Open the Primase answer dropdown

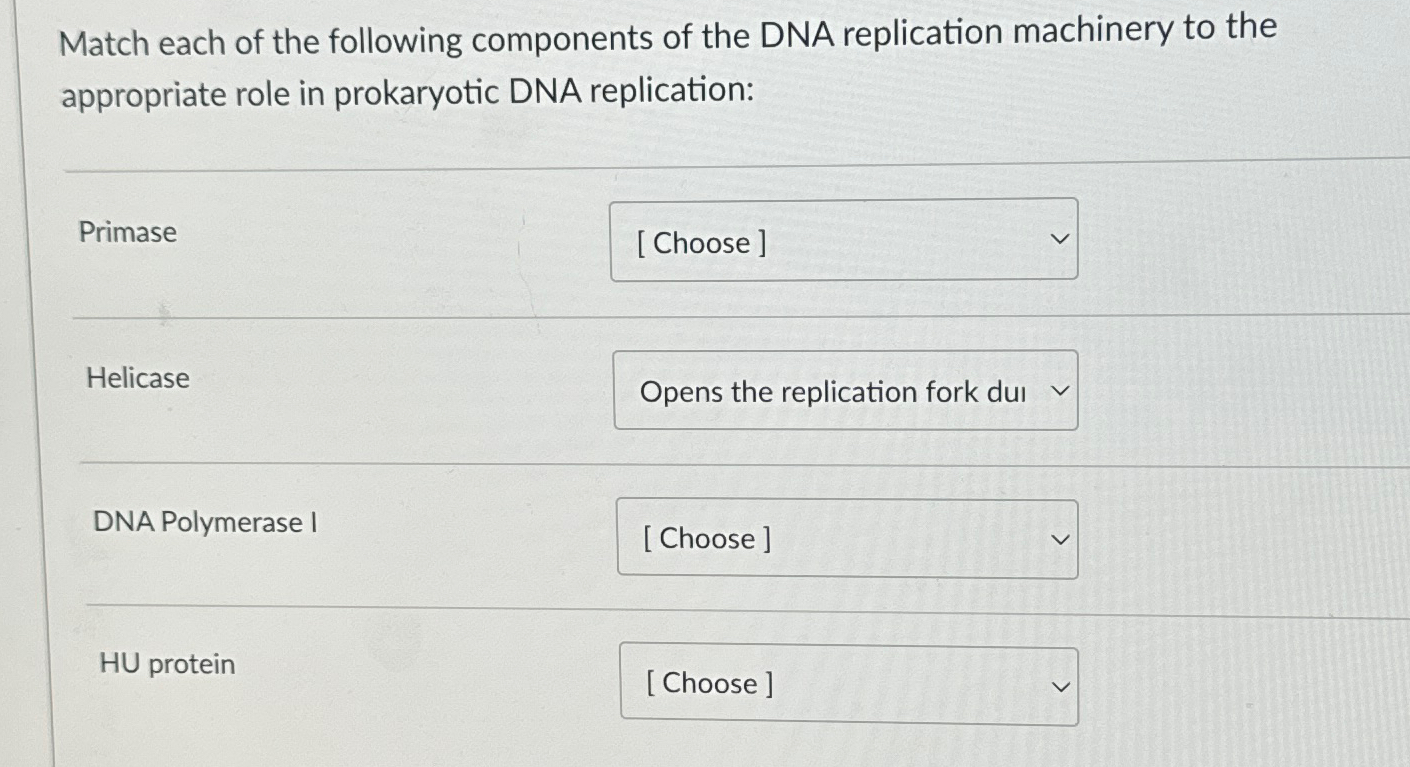[x=845, y=240]
